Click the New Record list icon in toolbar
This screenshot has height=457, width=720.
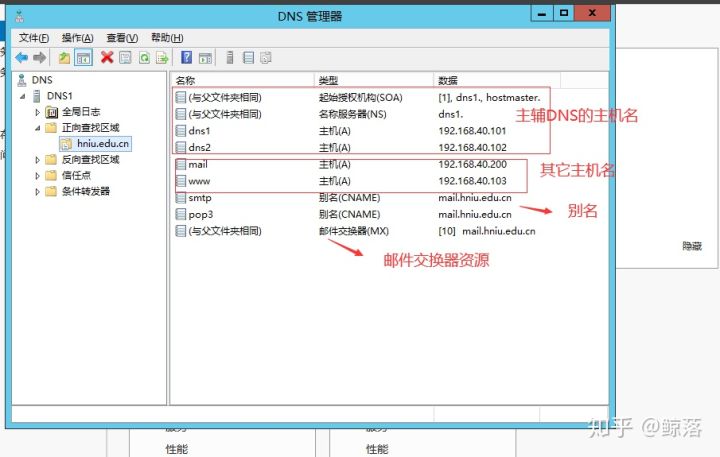248,57
